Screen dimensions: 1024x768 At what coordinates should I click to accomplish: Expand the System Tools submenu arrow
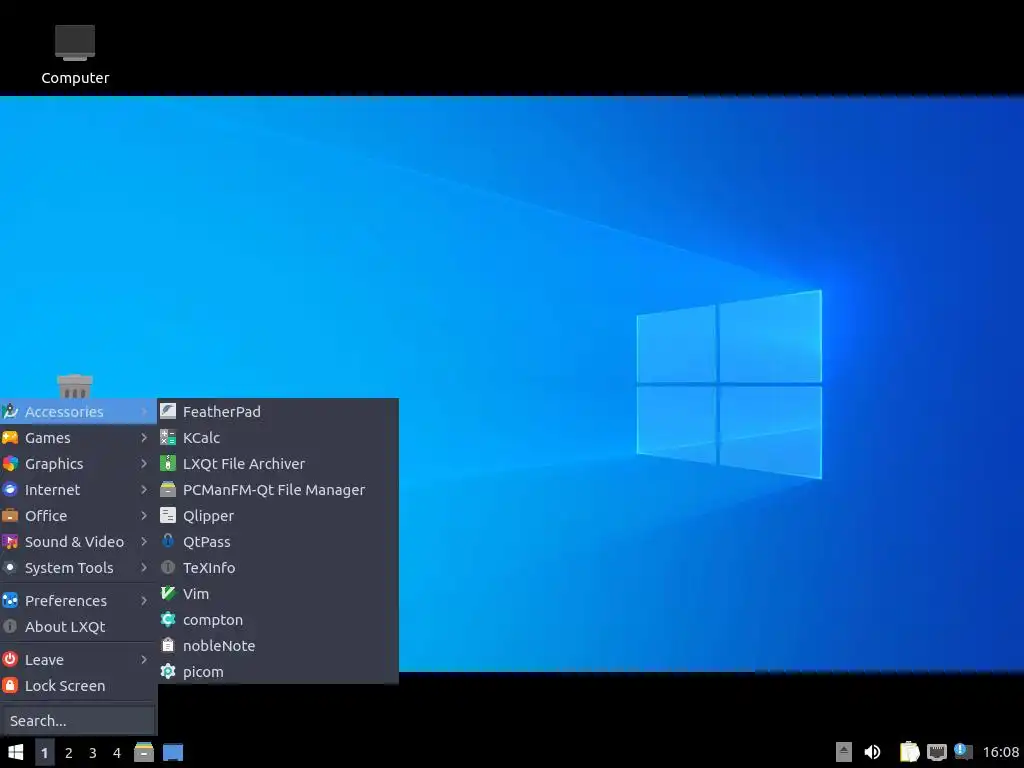[144, 568]
